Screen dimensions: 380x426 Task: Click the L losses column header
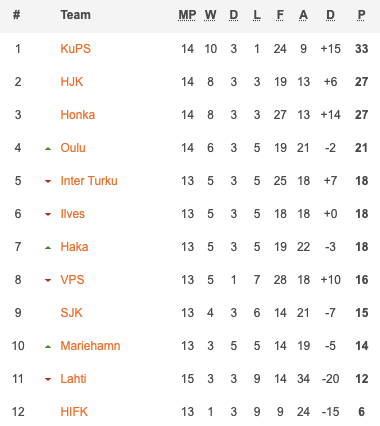[x=257, y=15]
